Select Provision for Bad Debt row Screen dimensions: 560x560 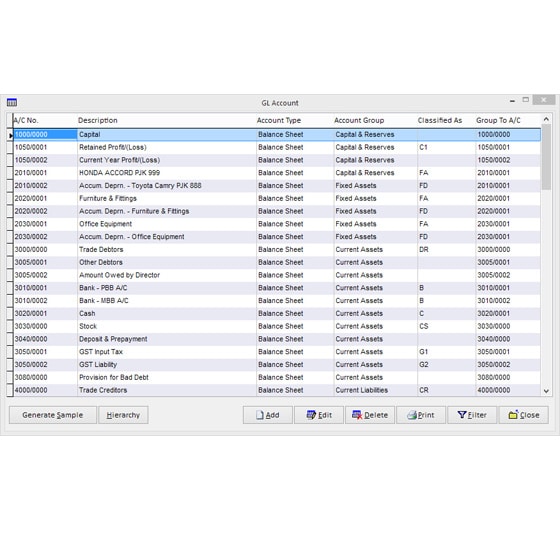click(277, 377)
